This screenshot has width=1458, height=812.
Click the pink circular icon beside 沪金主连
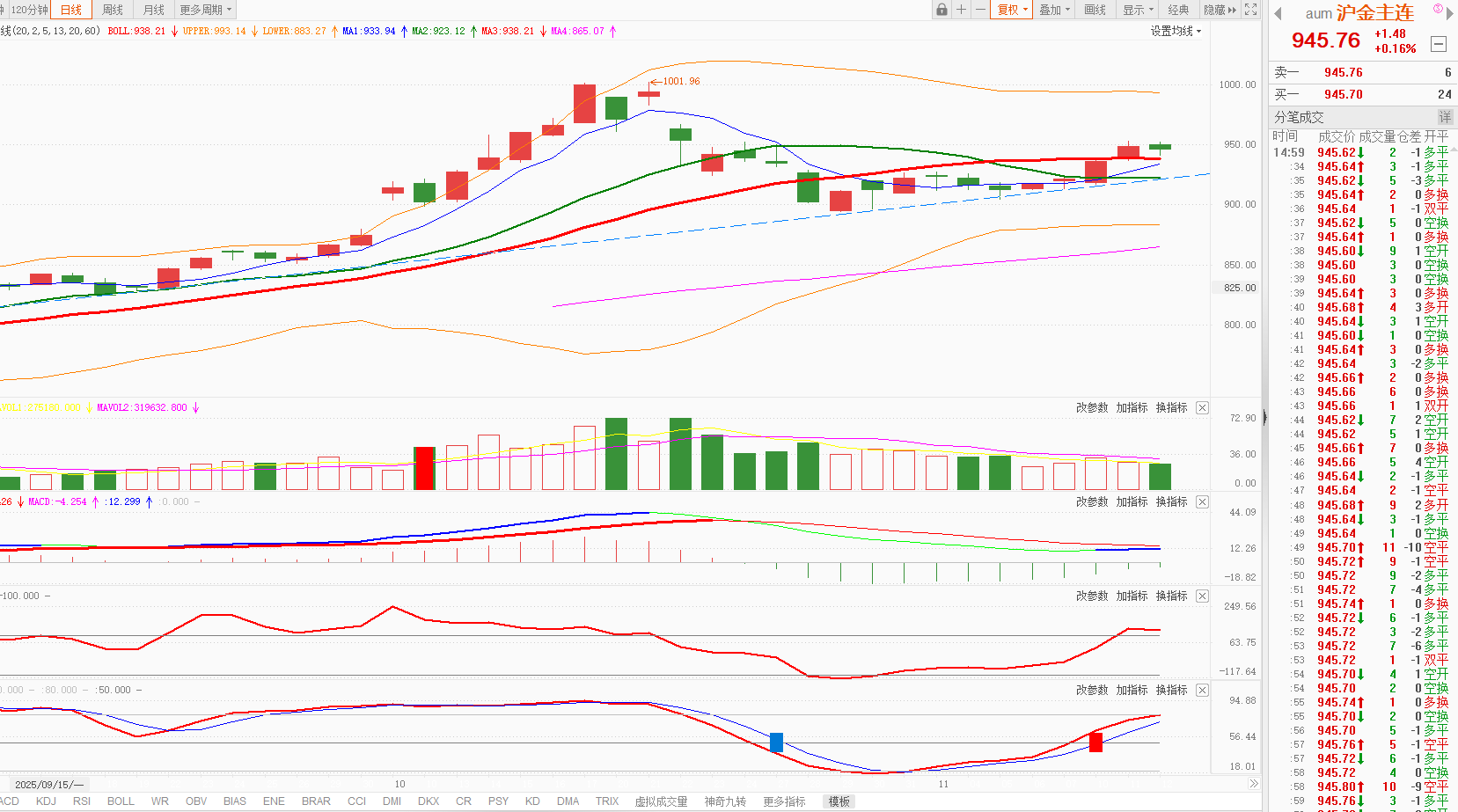point(1438,9)
